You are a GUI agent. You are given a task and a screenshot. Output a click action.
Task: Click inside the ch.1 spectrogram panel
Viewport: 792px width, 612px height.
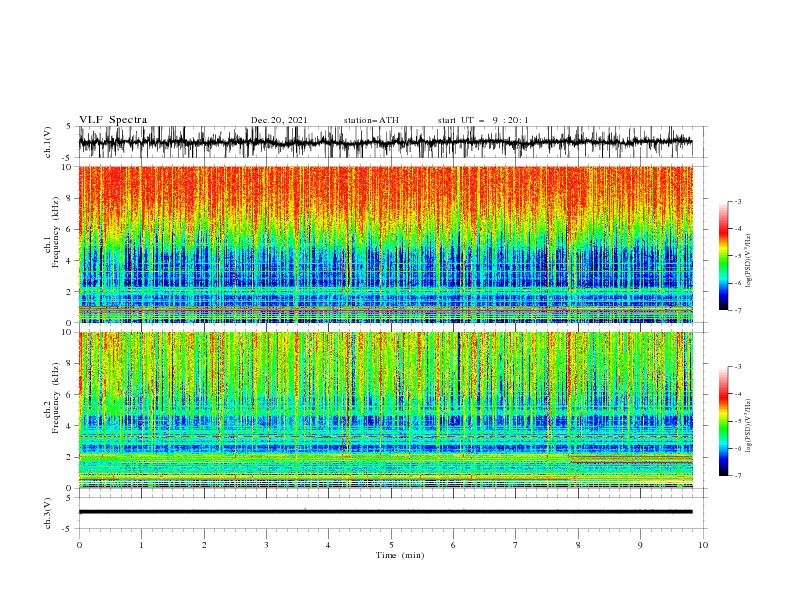385,244
